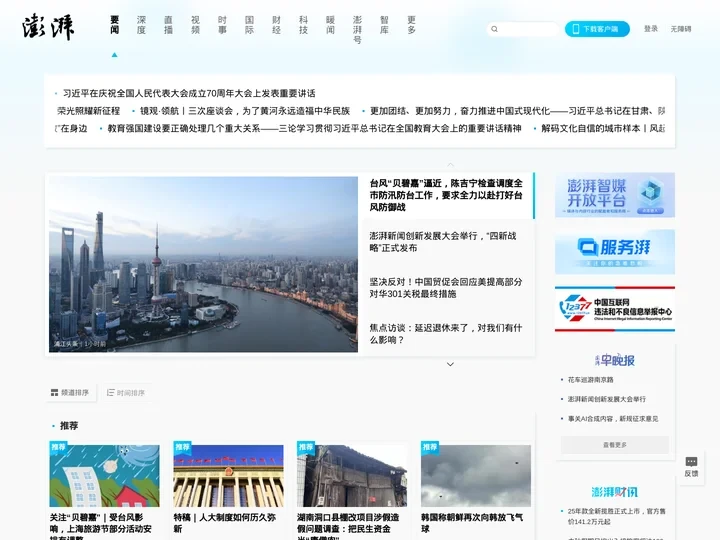Open the shanty house thumbnail

pos(352,476)
